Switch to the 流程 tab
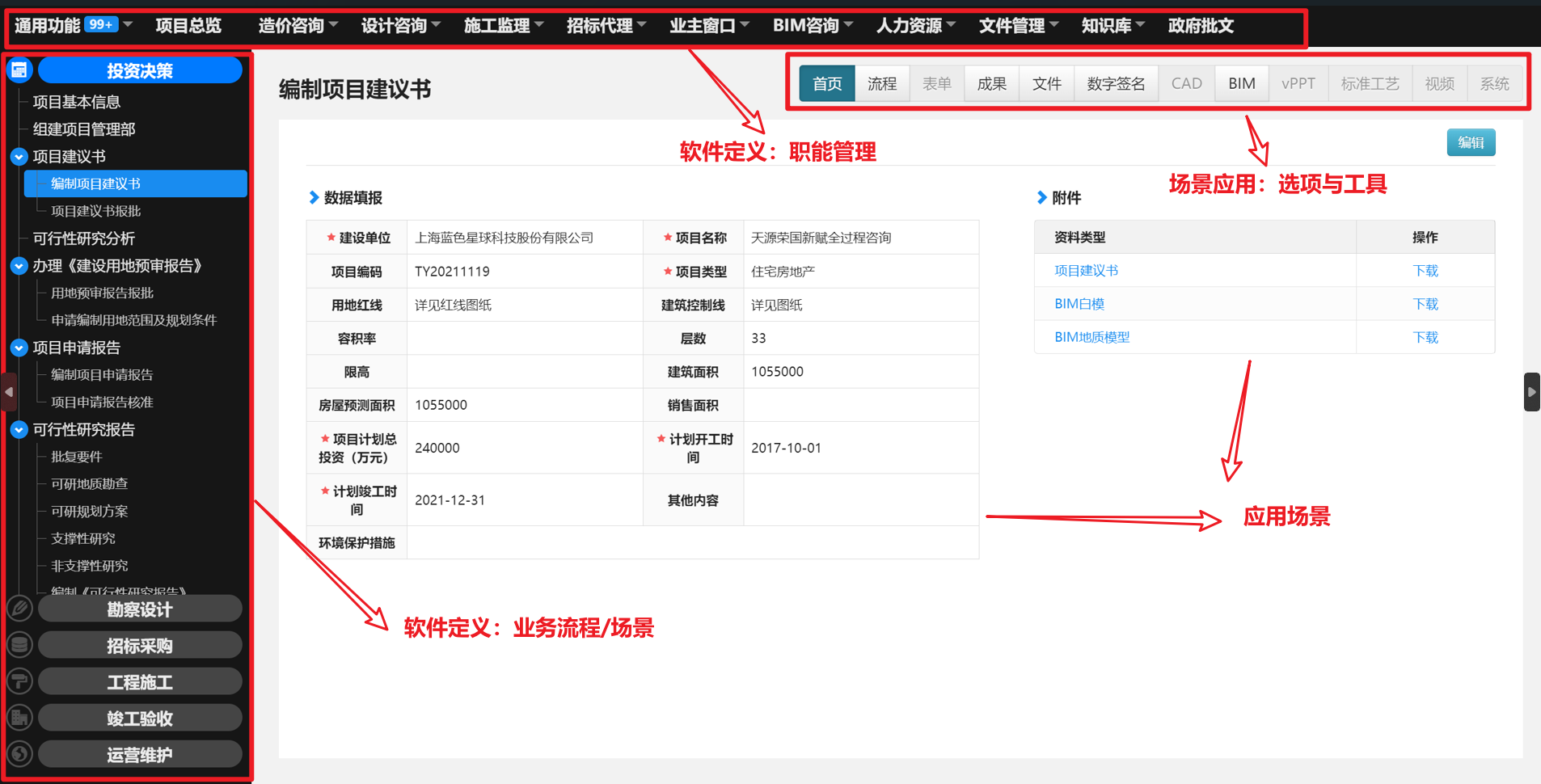This screenshot has width=1541, height=784. coord(881,83)
